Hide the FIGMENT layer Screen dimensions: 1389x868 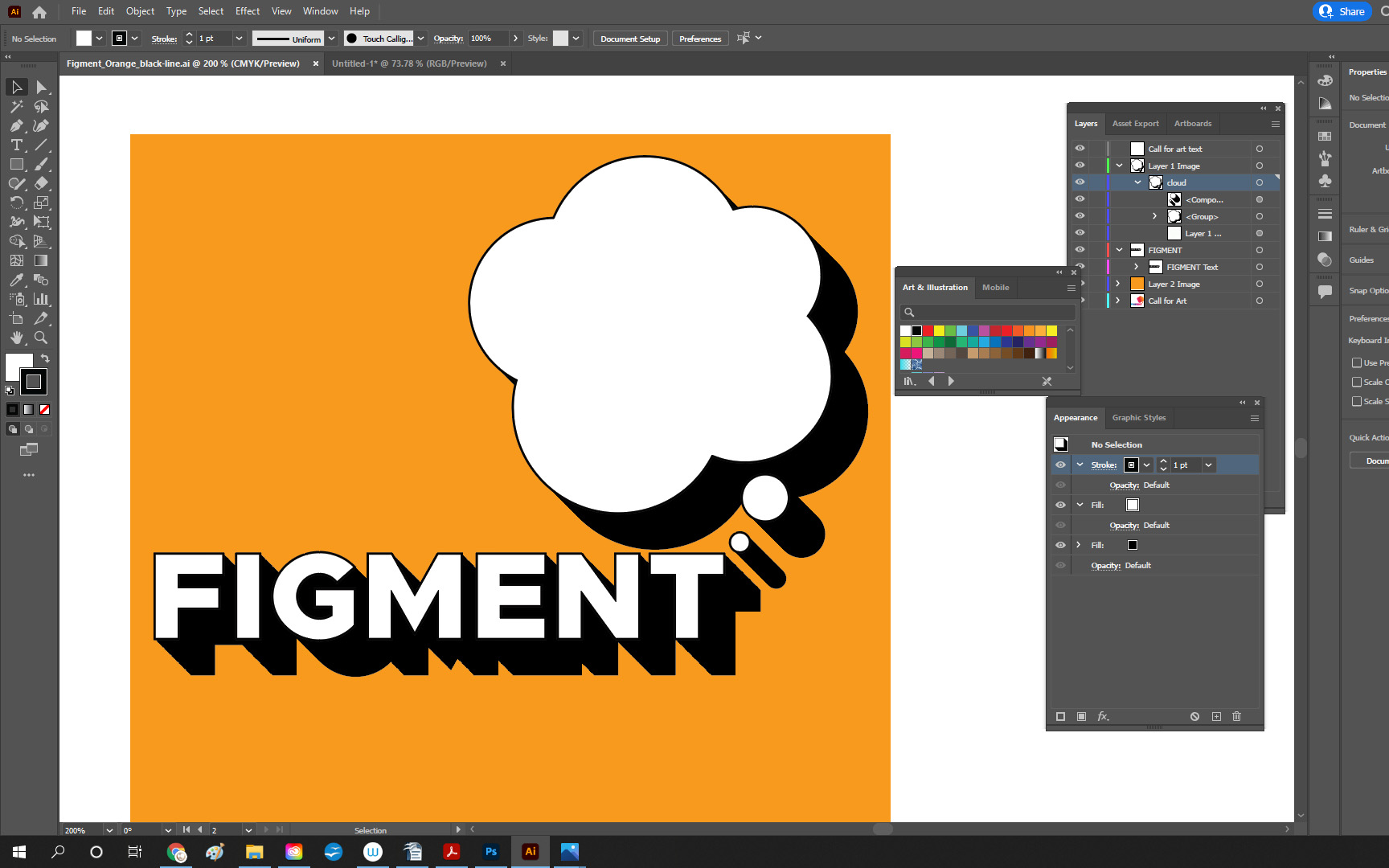[x=1080, y=250]
